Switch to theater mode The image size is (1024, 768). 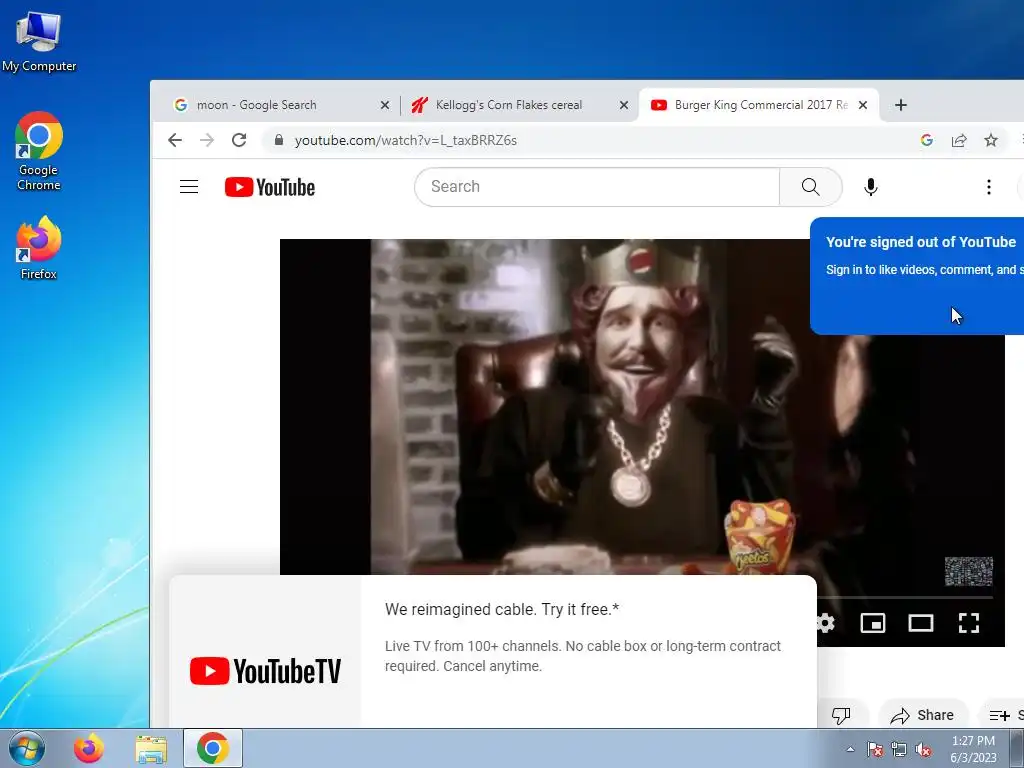pos(921,623)
